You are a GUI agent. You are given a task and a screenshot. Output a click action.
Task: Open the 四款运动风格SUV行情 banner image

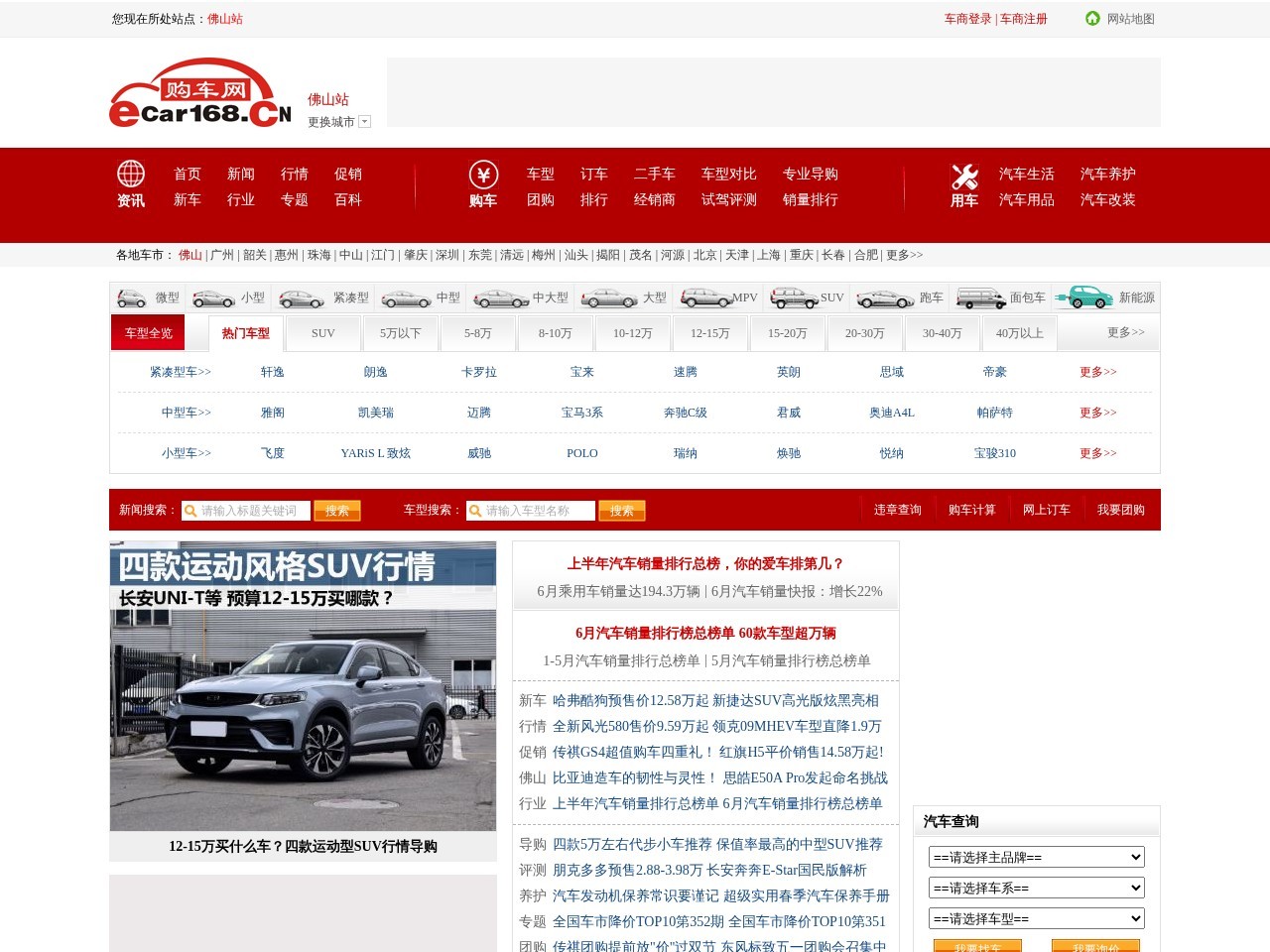coord(303,686)
